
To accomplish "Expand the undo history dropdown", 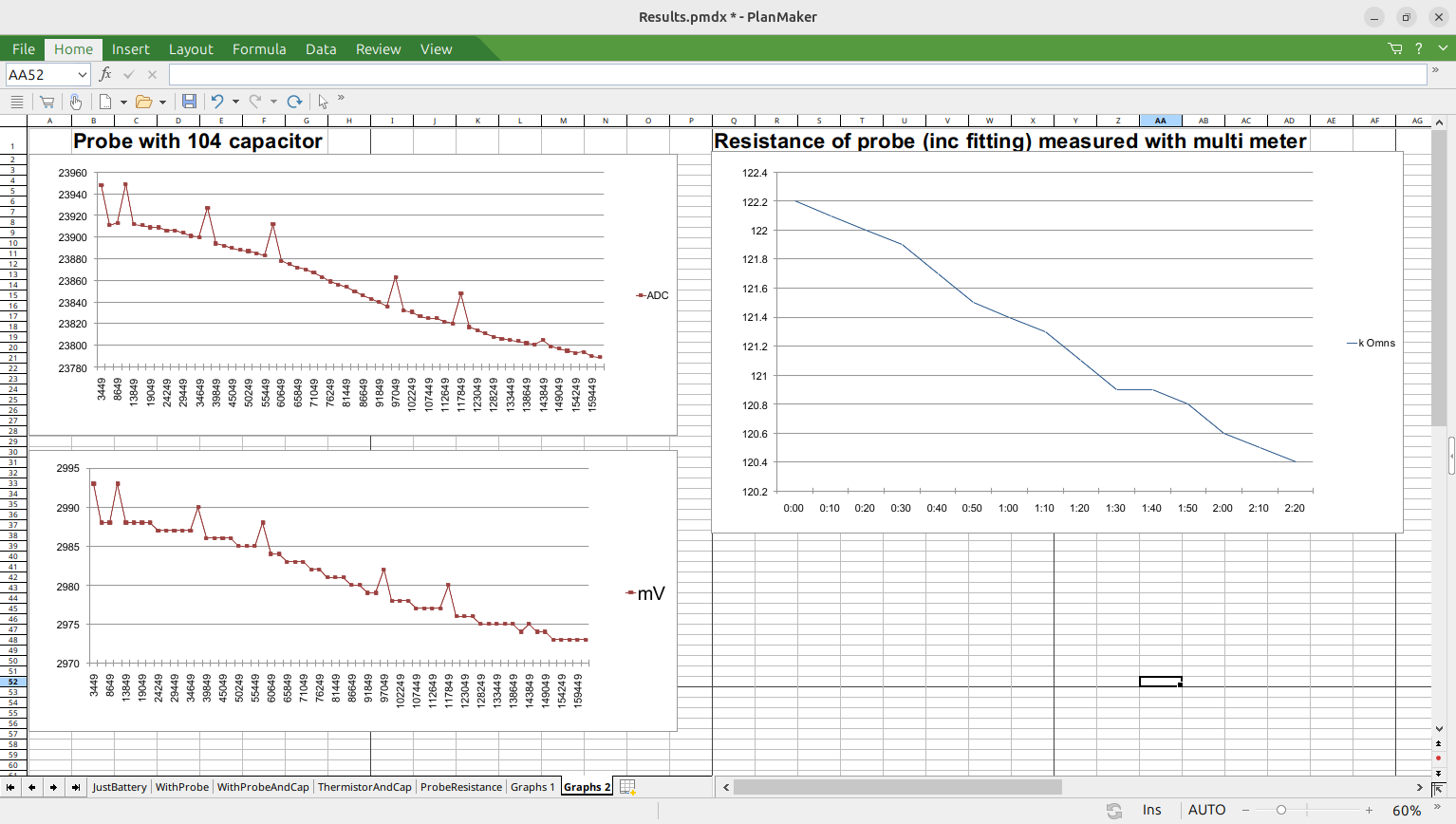I will [235, 102].
